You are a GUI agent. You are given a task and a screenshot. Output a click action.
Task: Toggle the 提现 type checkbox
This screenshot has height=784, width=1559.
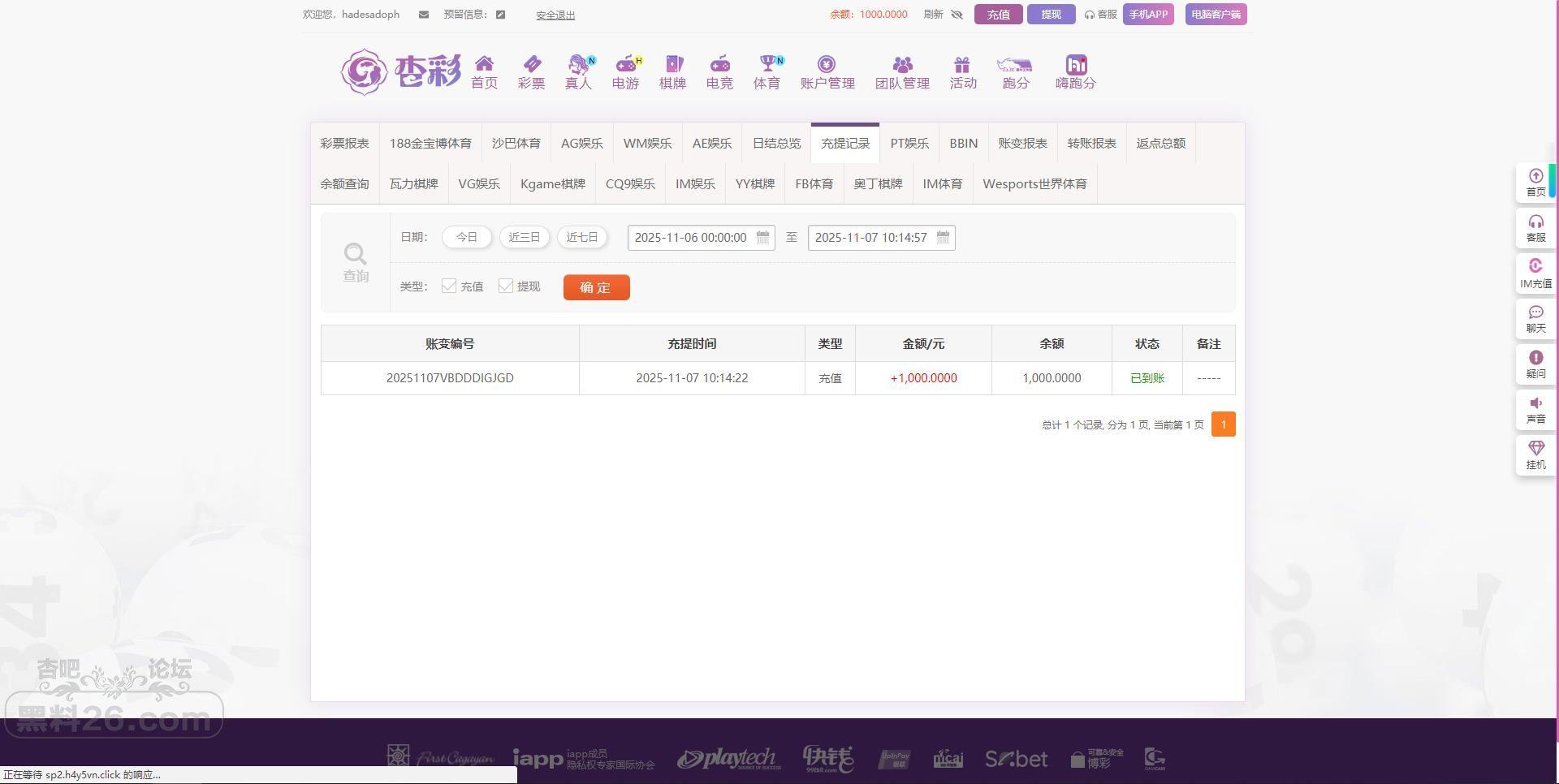coord(506,286)
